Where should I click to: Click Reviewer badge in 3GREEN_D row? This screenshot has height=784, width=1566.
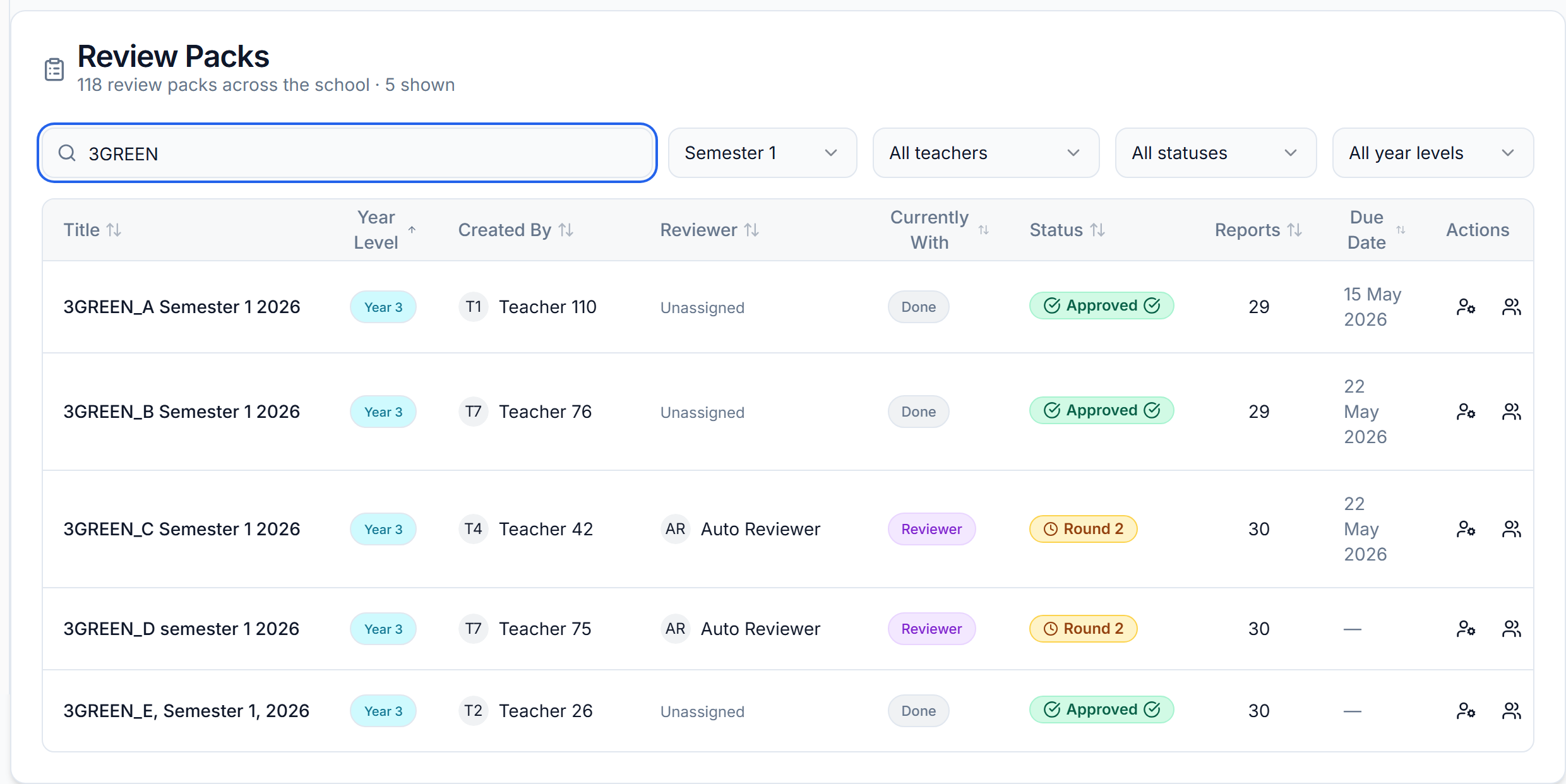931,629
